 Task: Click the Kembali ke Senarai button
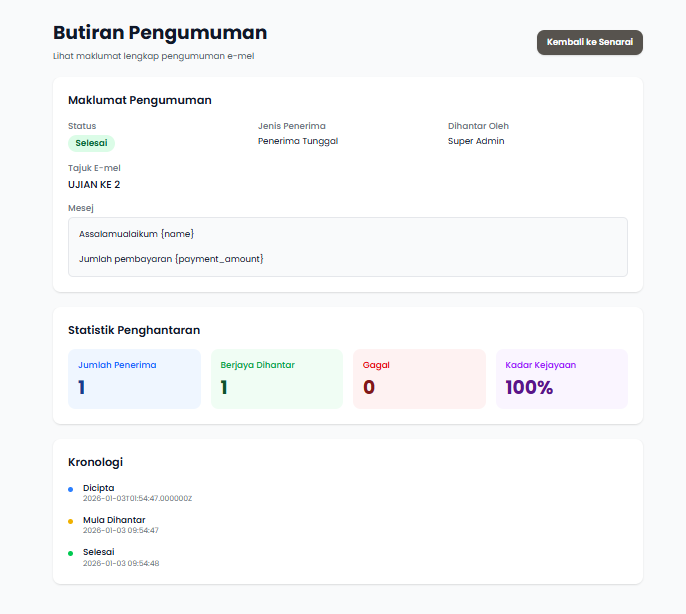coord(589,42)
